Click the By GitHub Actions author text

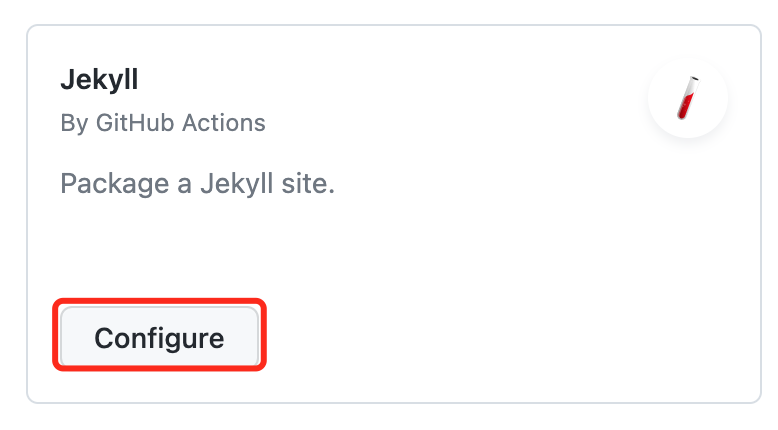pyautogui.click(x=163, y=123)
